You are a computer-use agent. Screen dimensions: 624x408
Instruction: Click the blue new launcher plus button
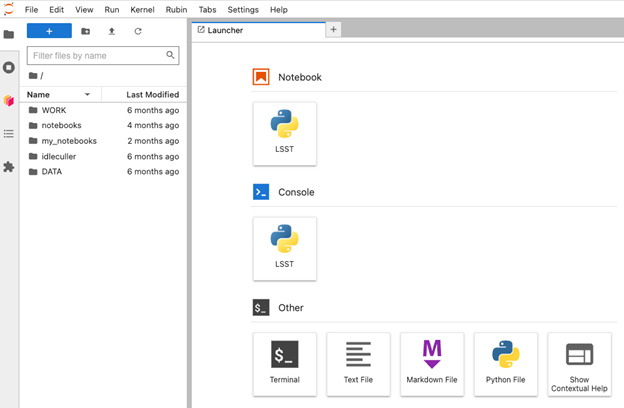49,31
